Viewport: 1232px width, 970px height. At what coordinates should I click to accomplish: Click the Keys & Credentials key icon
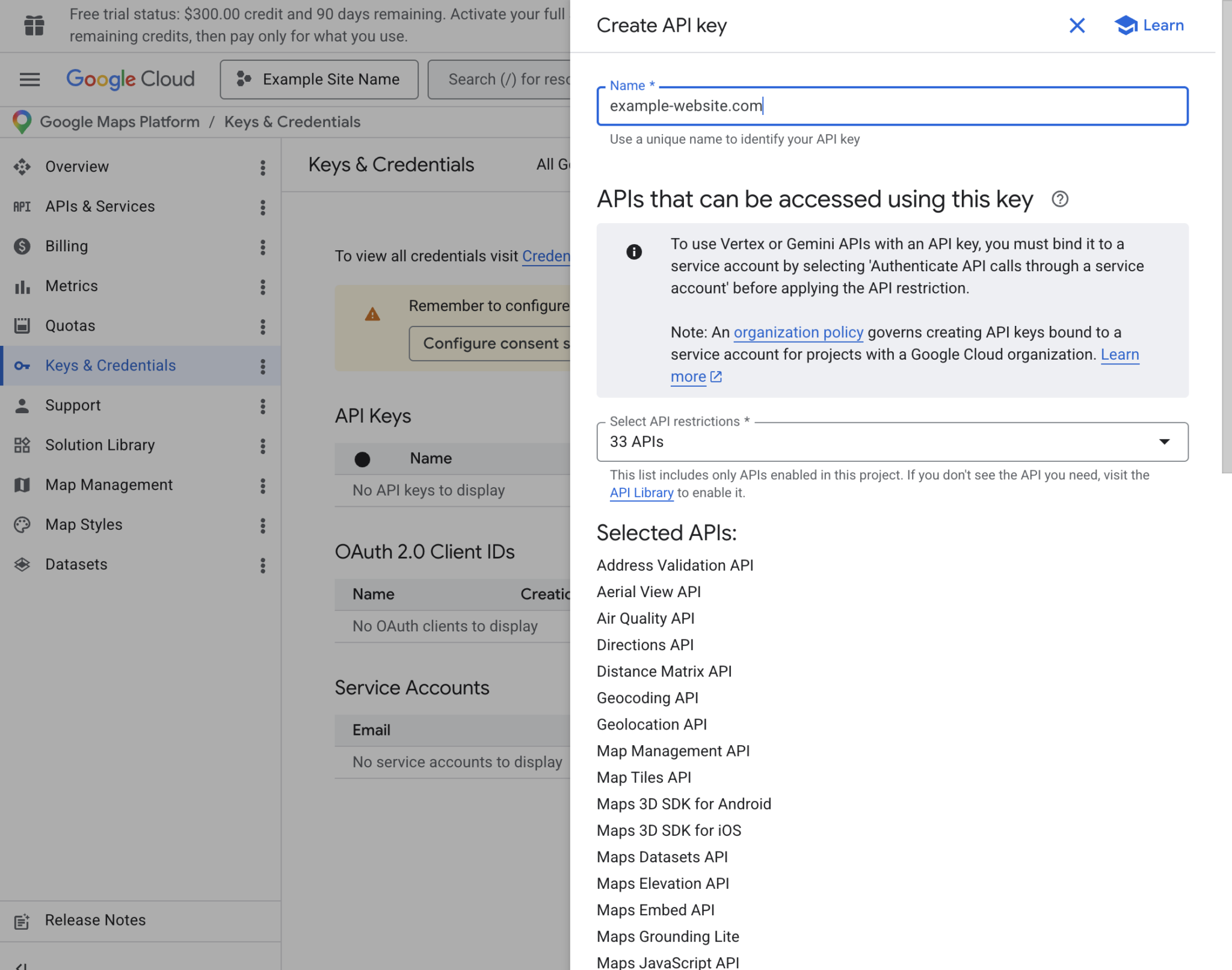(22, 366)
